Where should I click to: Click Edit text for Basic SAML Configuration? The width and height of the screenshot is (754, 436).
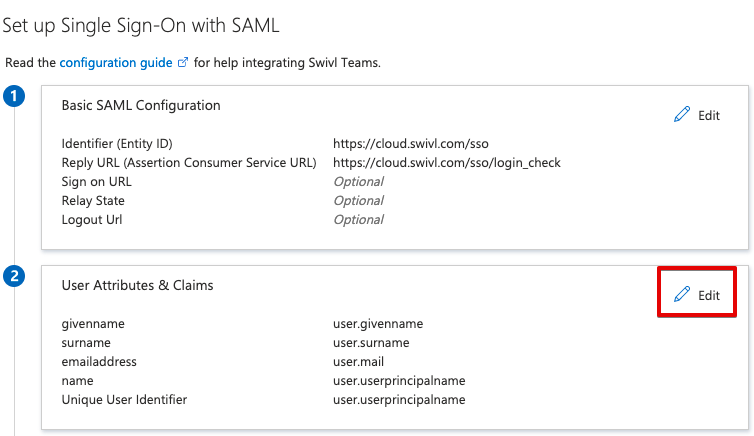tap(709, 115)
